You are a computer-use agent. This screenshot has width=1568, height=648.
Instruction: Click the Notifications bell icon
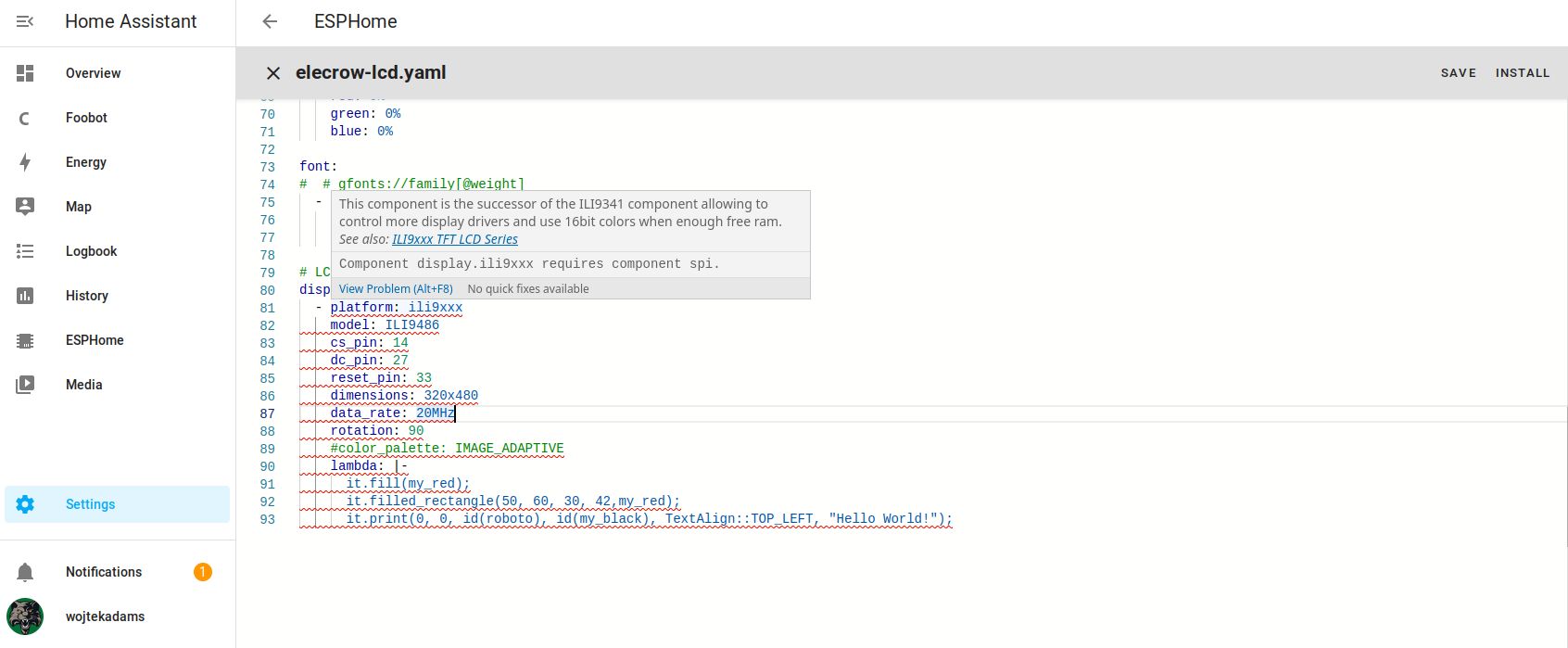click(x=25, y=572)
